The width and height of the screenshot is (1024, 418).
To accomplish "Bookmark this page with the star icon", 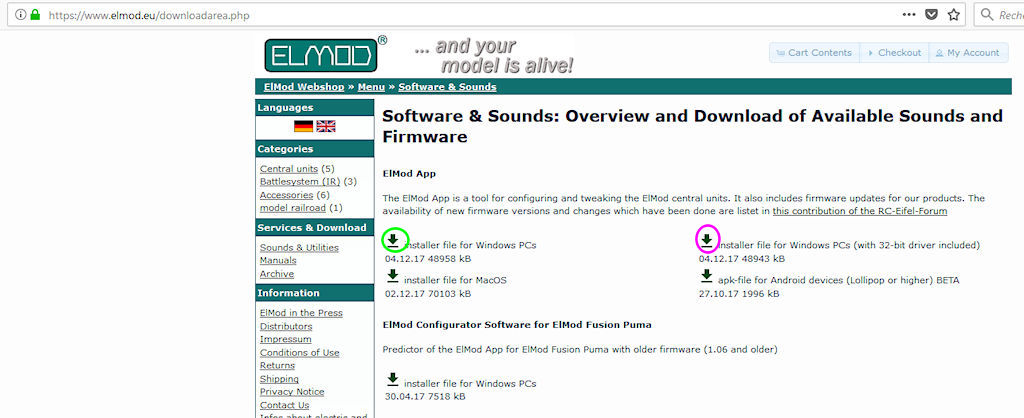I will (x=954, y=14).
